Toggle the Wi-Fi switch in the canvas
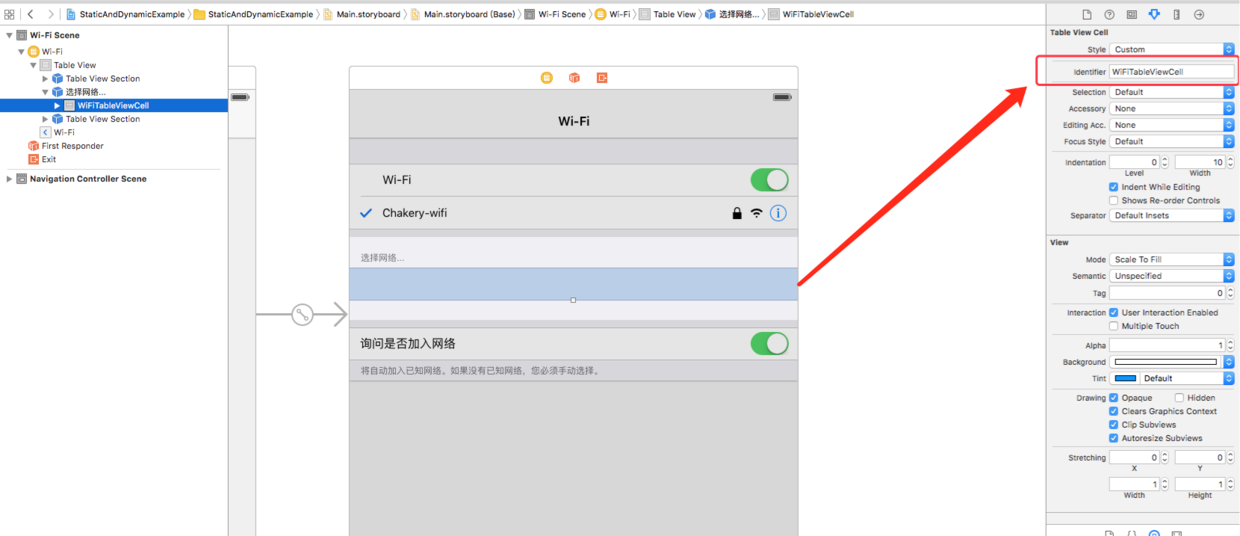Screen dimensions: 1240x536 click(769, 180)
